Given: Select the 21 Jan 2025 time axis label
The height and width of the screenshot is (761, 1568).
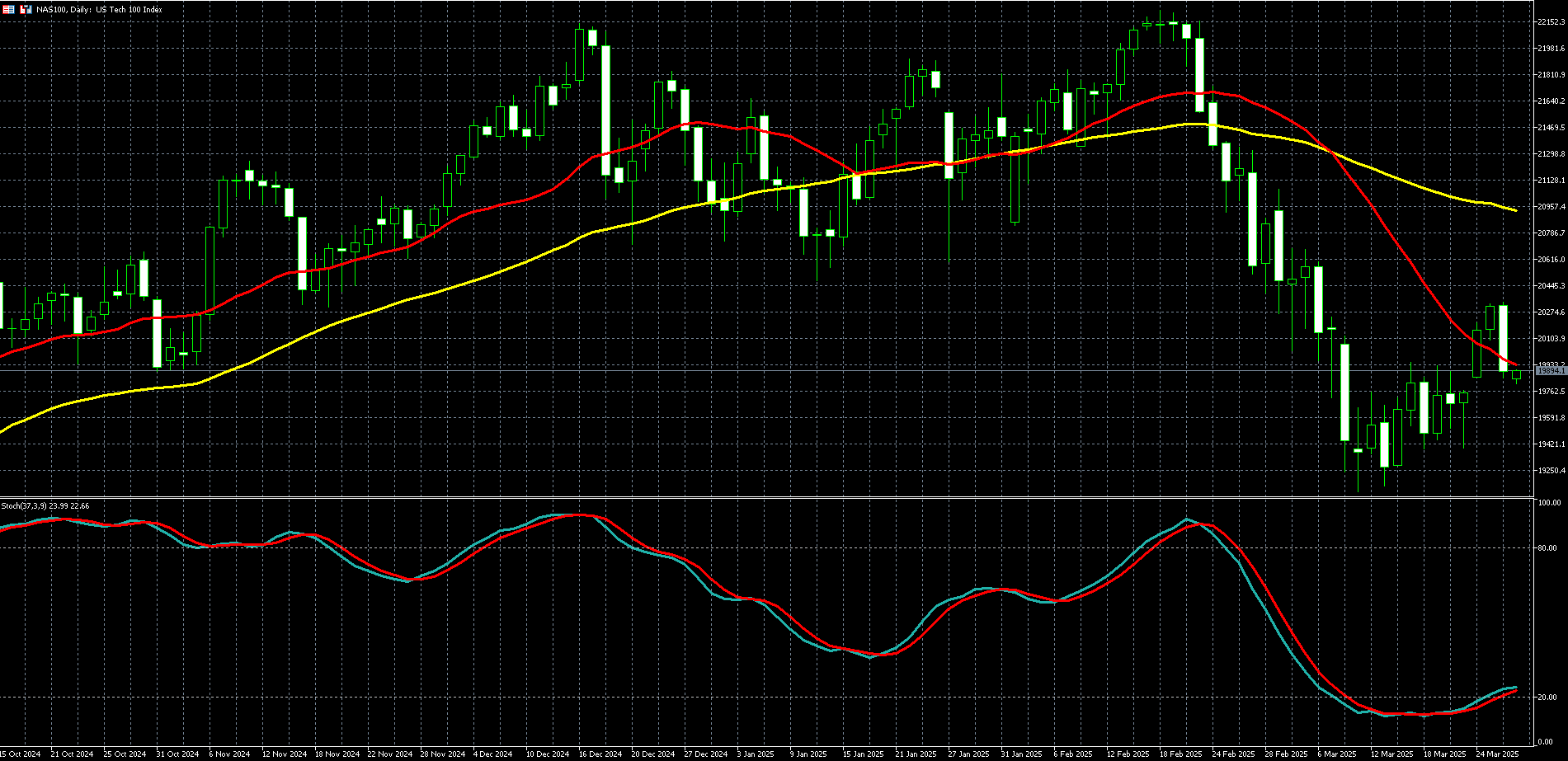Looking at the screenshot, I should pos(916,754).
